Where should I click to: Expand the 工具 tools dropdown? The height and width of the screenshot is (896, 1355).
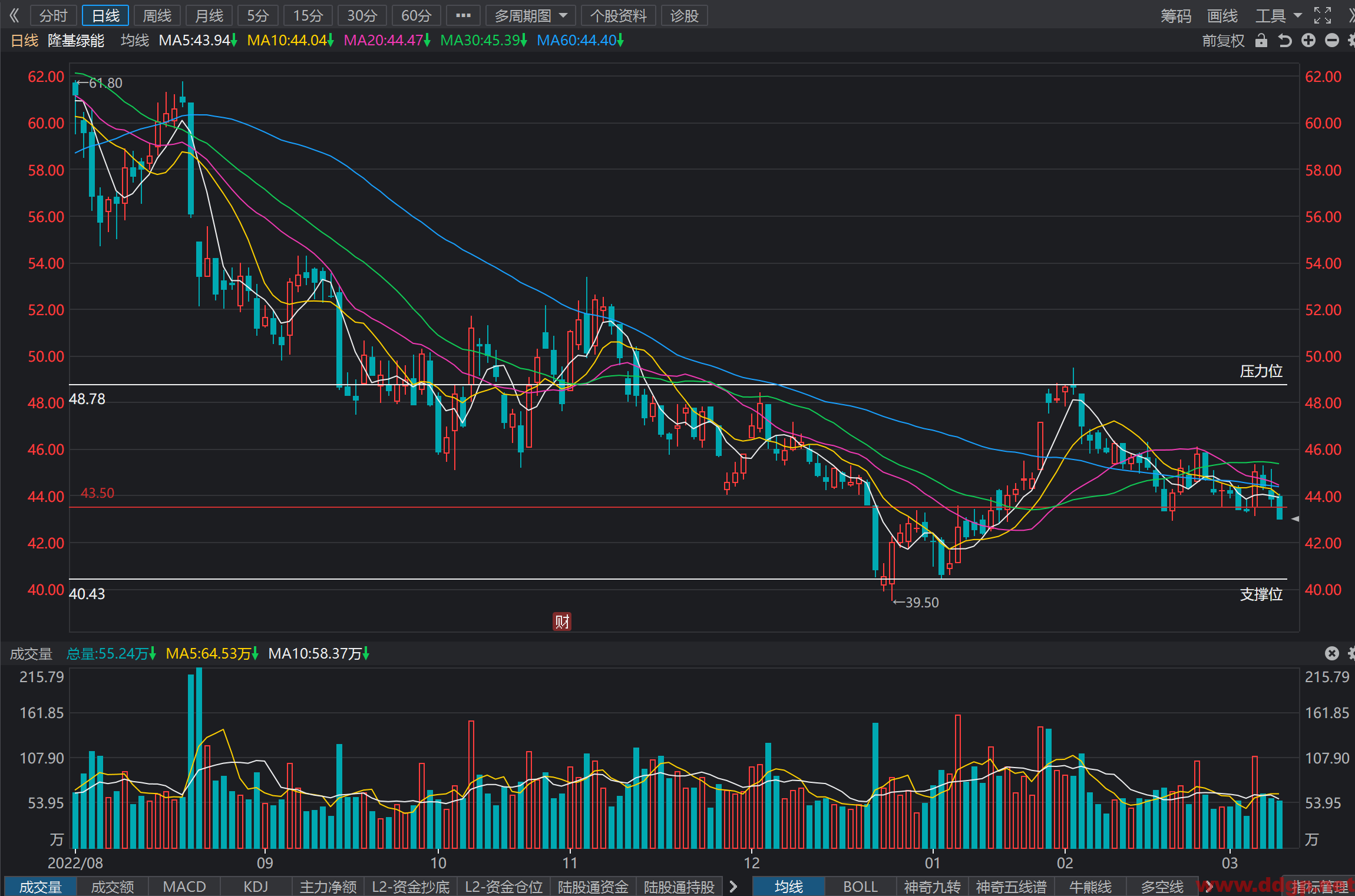(1278, 15)
